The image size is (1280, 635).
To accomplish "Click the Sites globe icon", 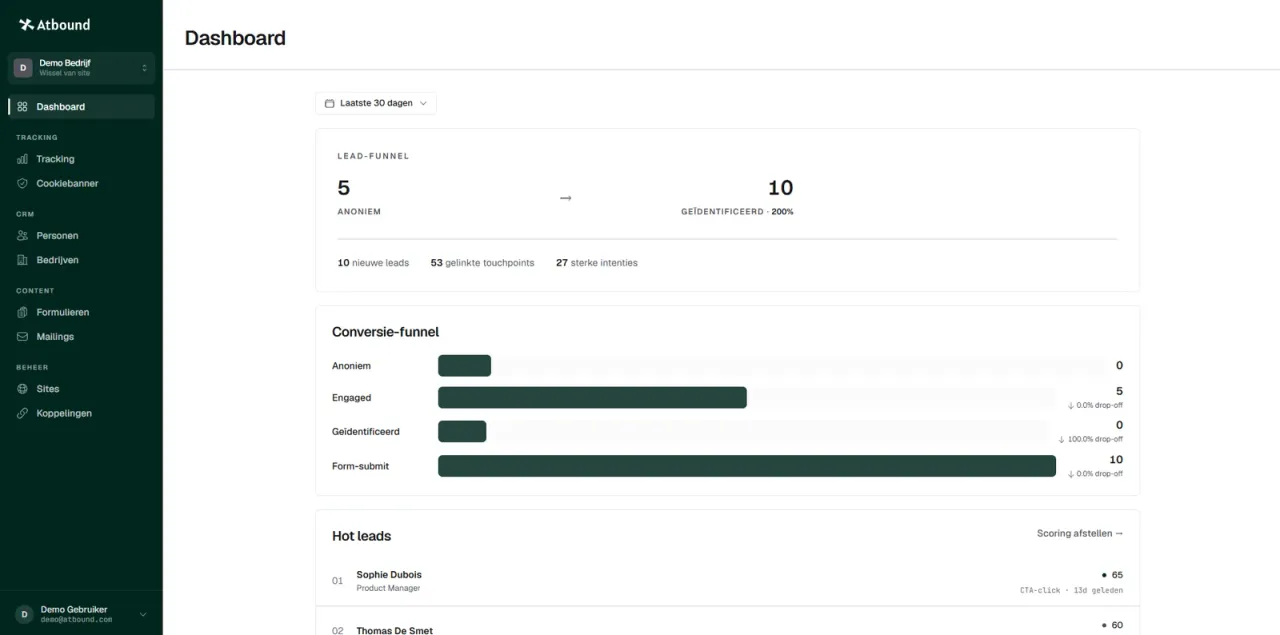I will point(22,389).
